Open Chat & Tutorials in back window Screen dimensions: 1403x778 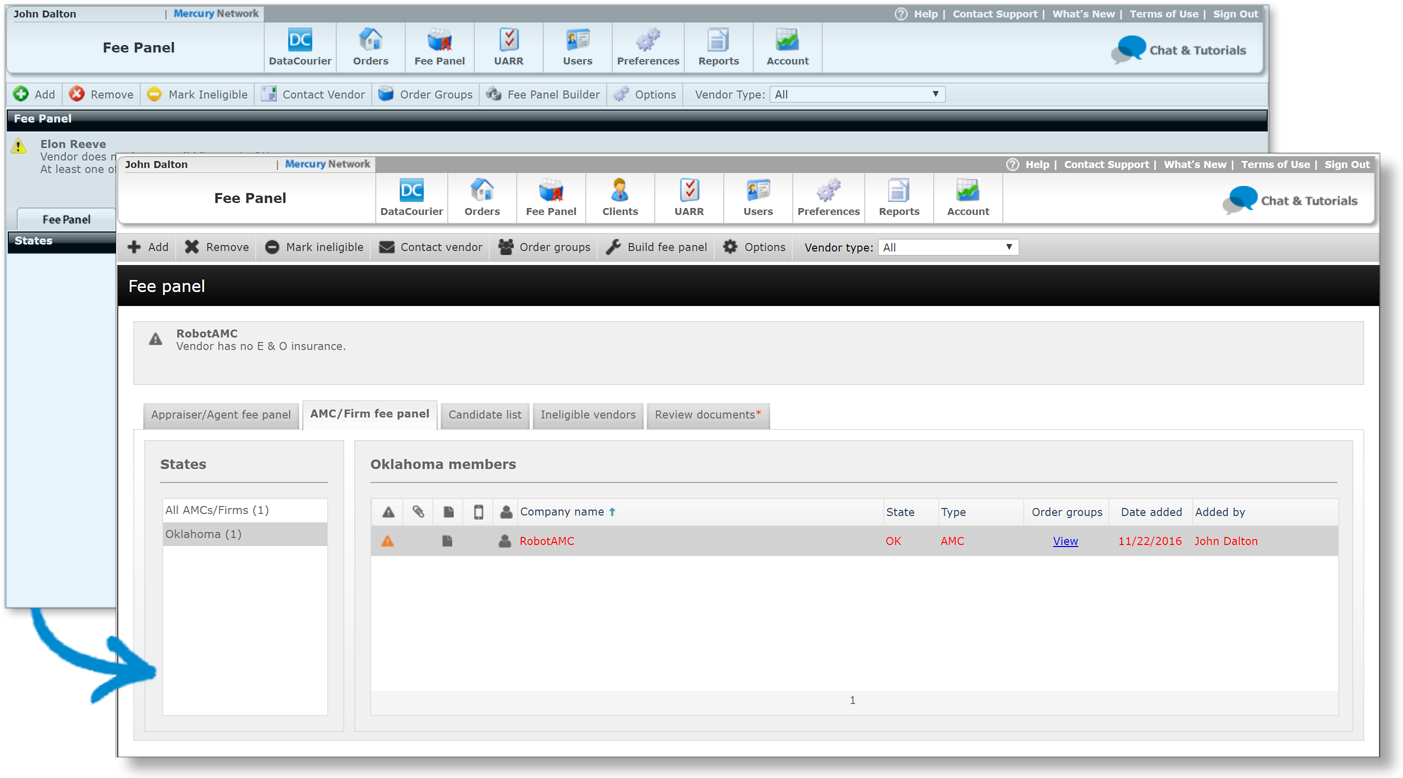click(1179, 50)
